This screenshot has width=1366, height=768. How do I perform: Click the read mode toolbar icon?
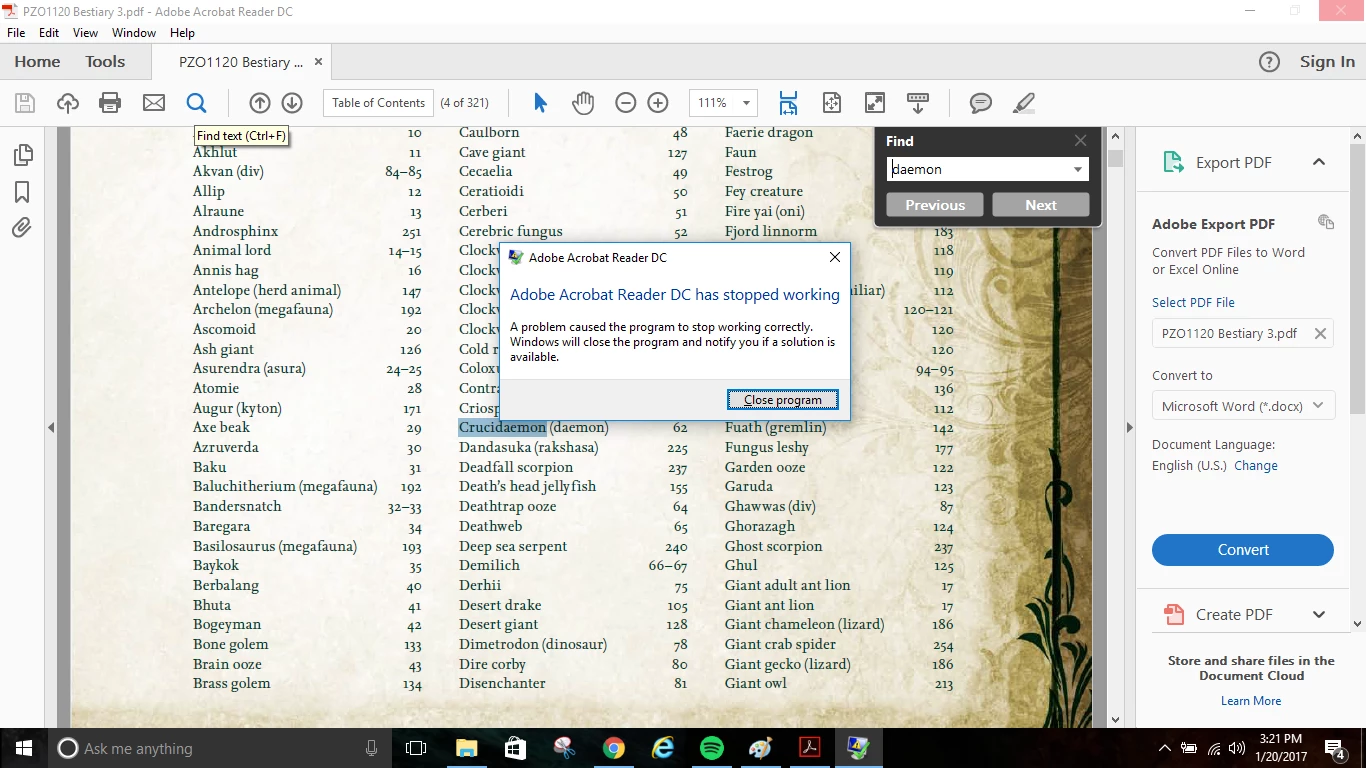918,103
